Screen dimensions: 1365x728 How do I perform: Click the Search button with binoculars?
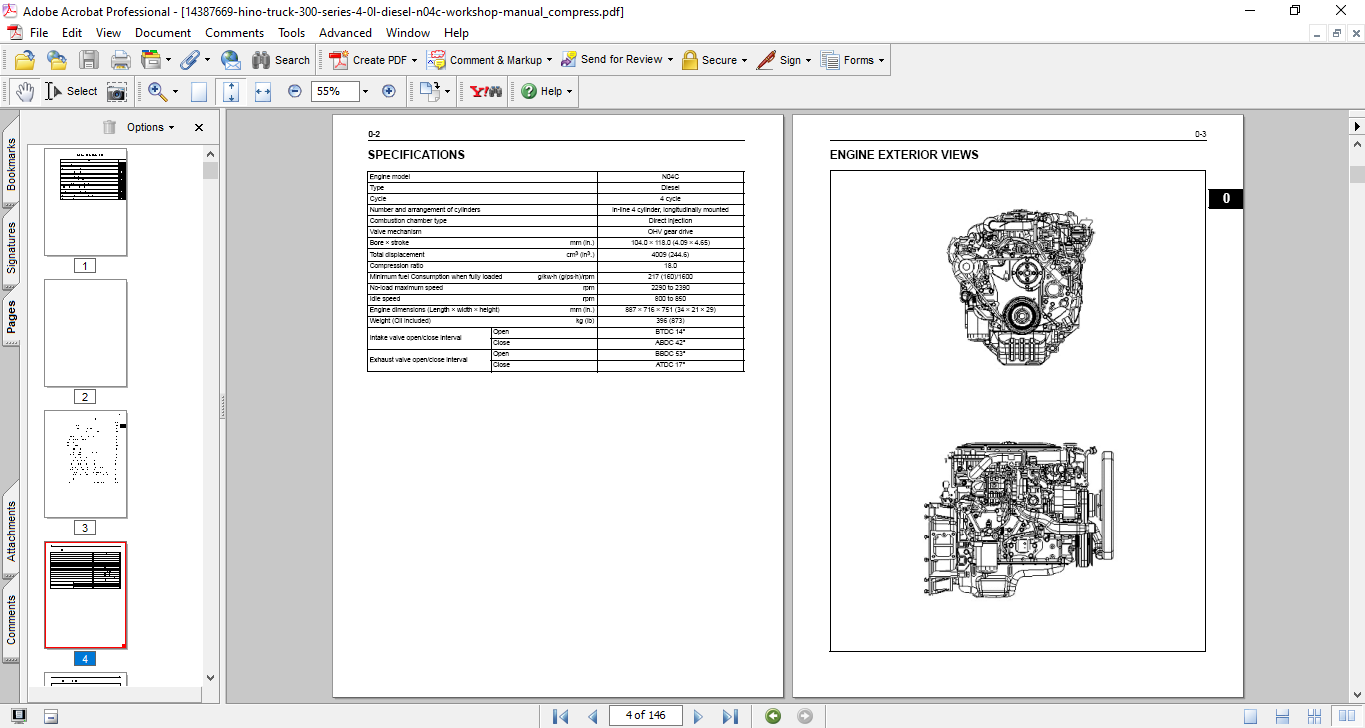[281, 60]
